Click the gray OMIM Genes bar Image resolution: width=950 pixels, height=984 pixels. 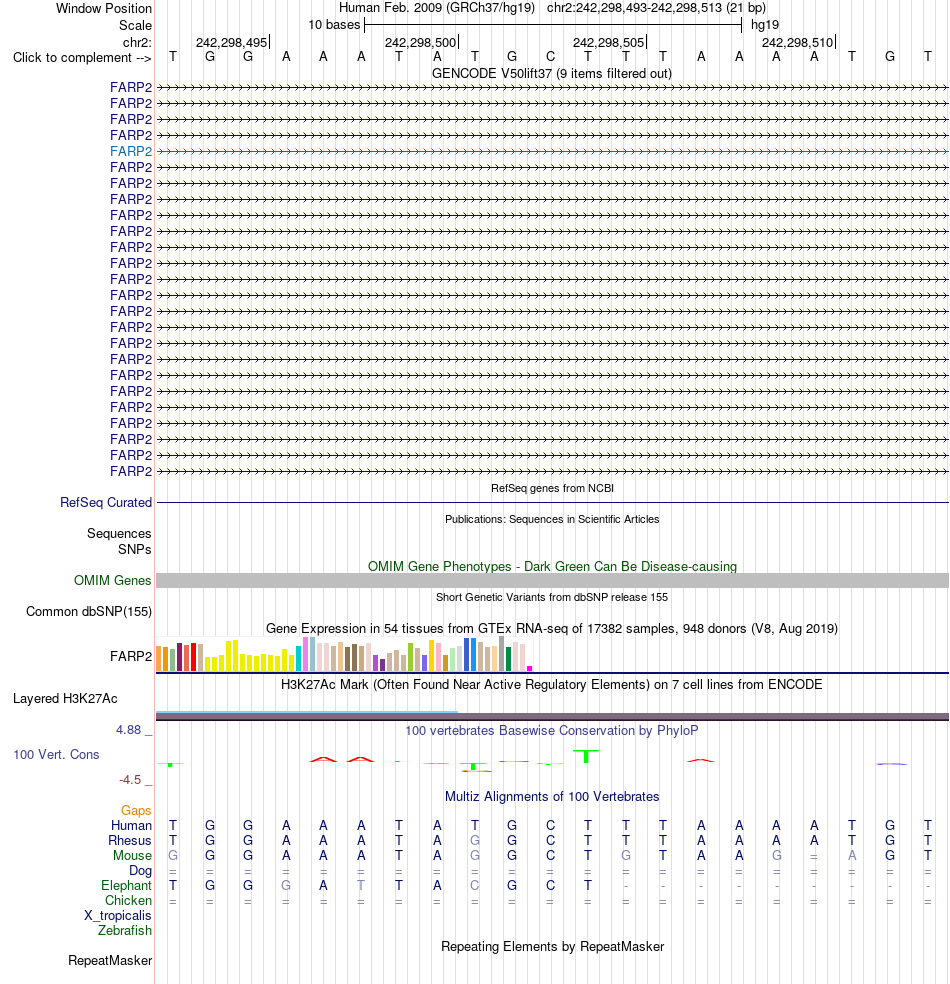click(552, 581)
